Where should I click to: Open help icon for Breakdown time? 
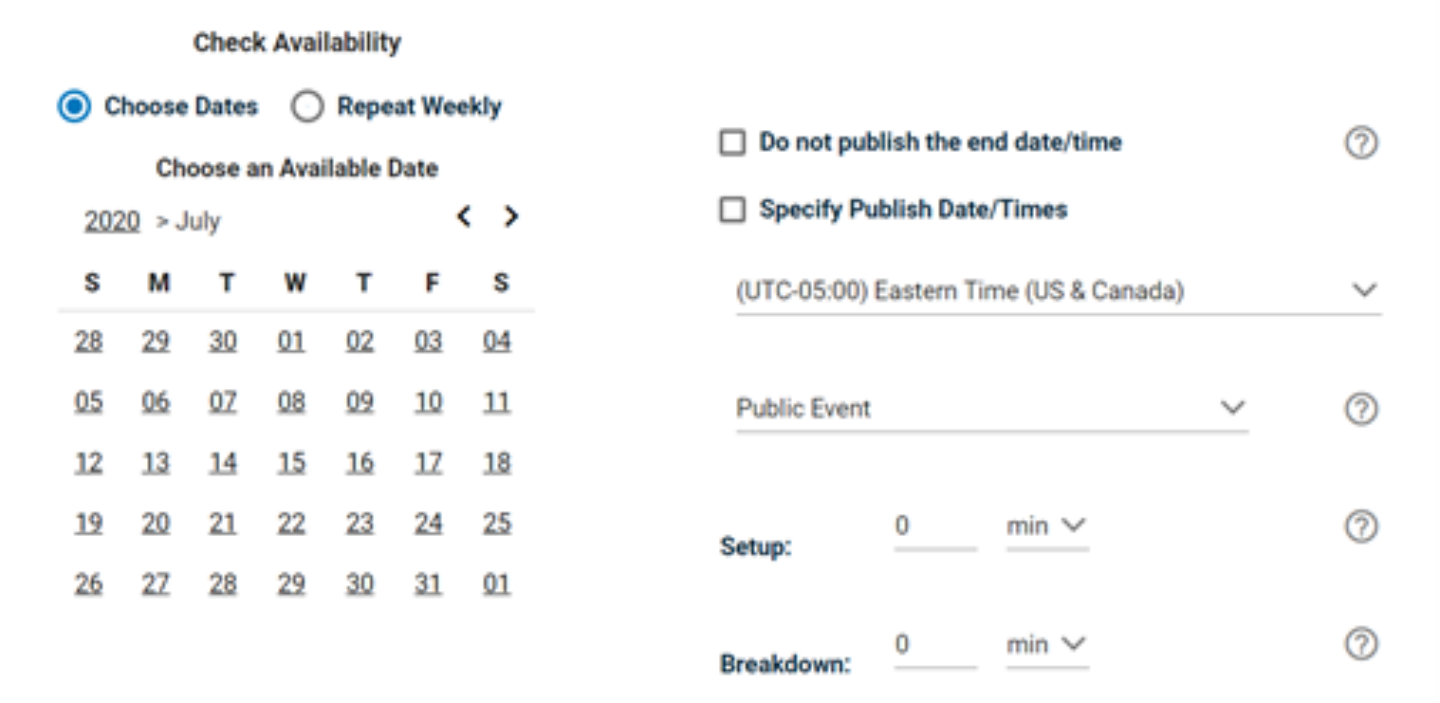(x=1360, y=645)
